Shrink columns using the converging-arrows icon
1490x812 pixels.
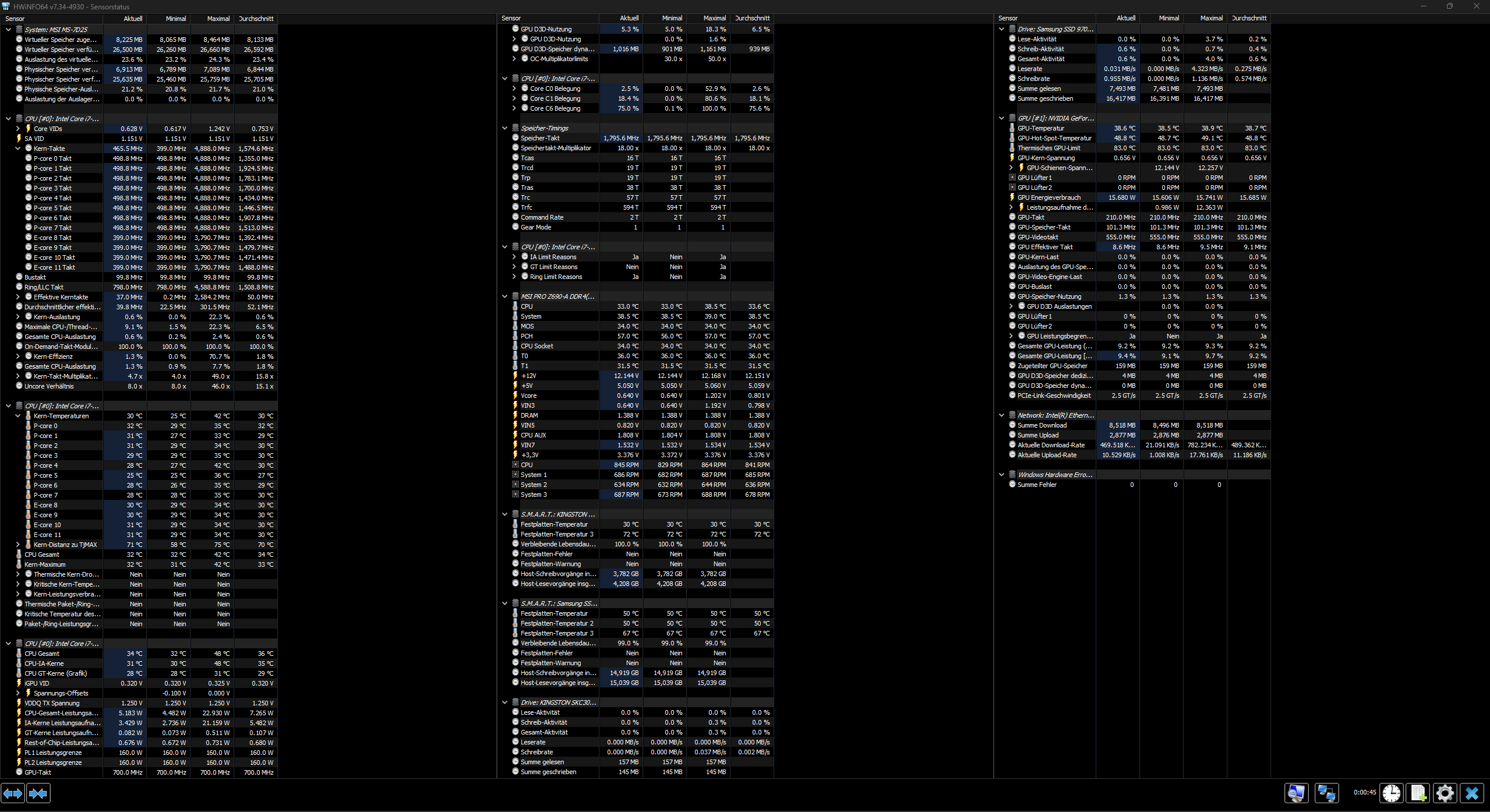click(38, 793)
